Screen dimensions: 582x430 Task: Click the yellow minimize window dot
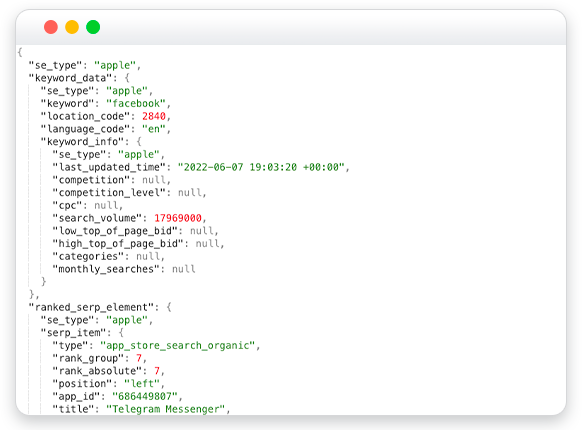click(x=72, y=27)
